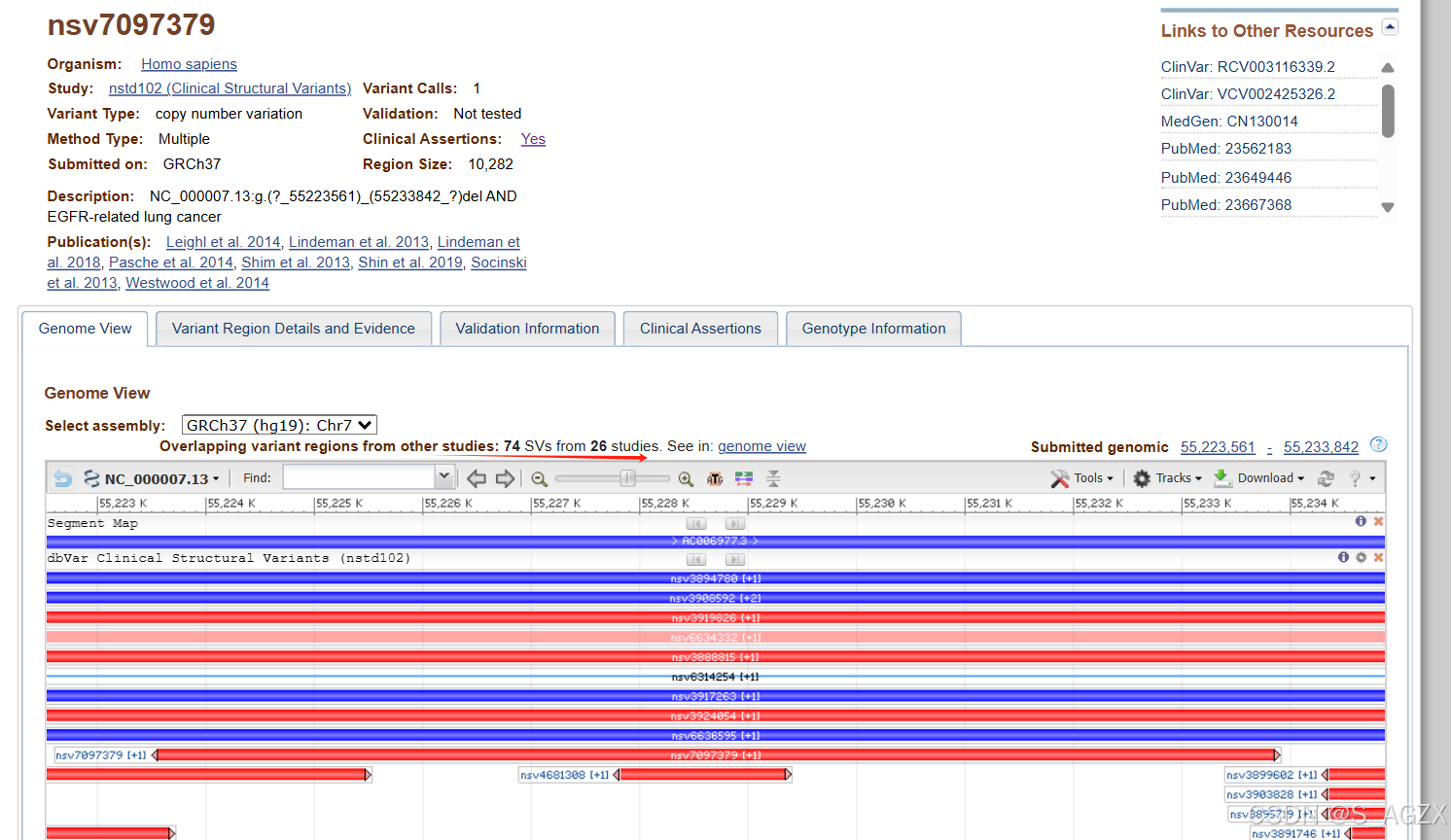Click submitted genomic end 55,233,842
Screen dimensions: 1451x840
pos(1321,447)
